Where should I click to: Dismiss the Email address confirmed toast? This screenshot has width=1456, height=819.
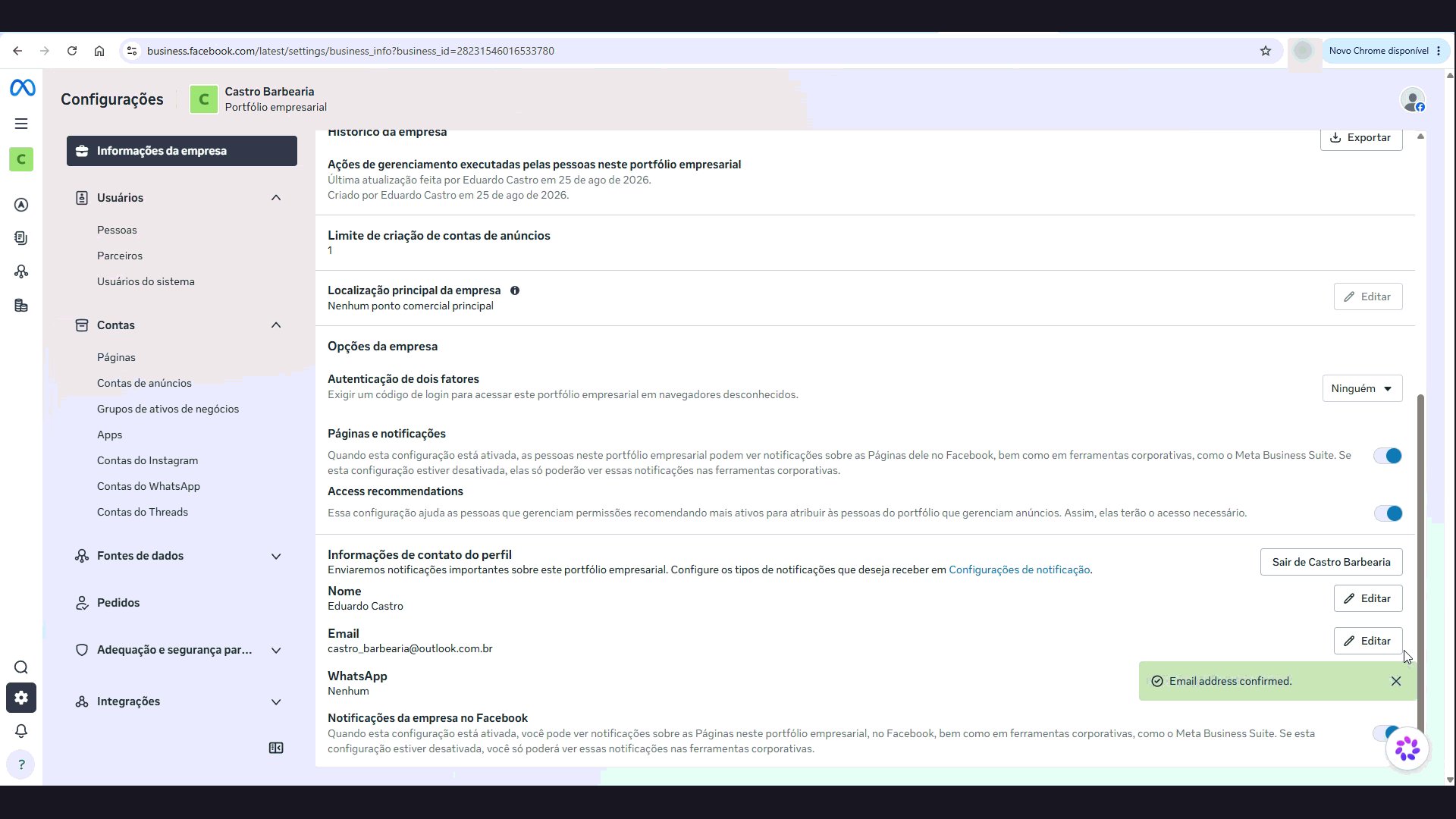pyautogui.click(x=1396, y=681)
